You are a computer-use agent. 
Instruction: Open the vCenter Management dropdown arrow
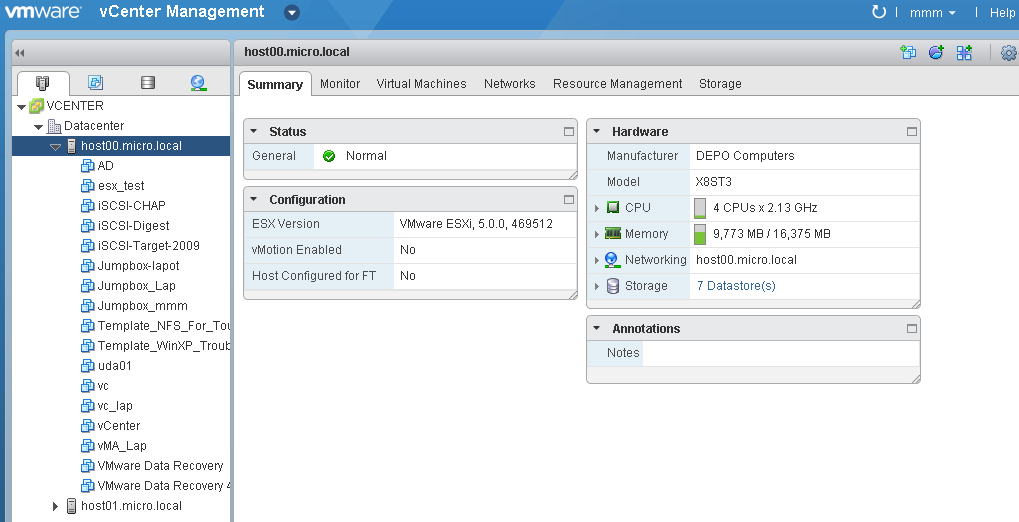tap(292, 12)
